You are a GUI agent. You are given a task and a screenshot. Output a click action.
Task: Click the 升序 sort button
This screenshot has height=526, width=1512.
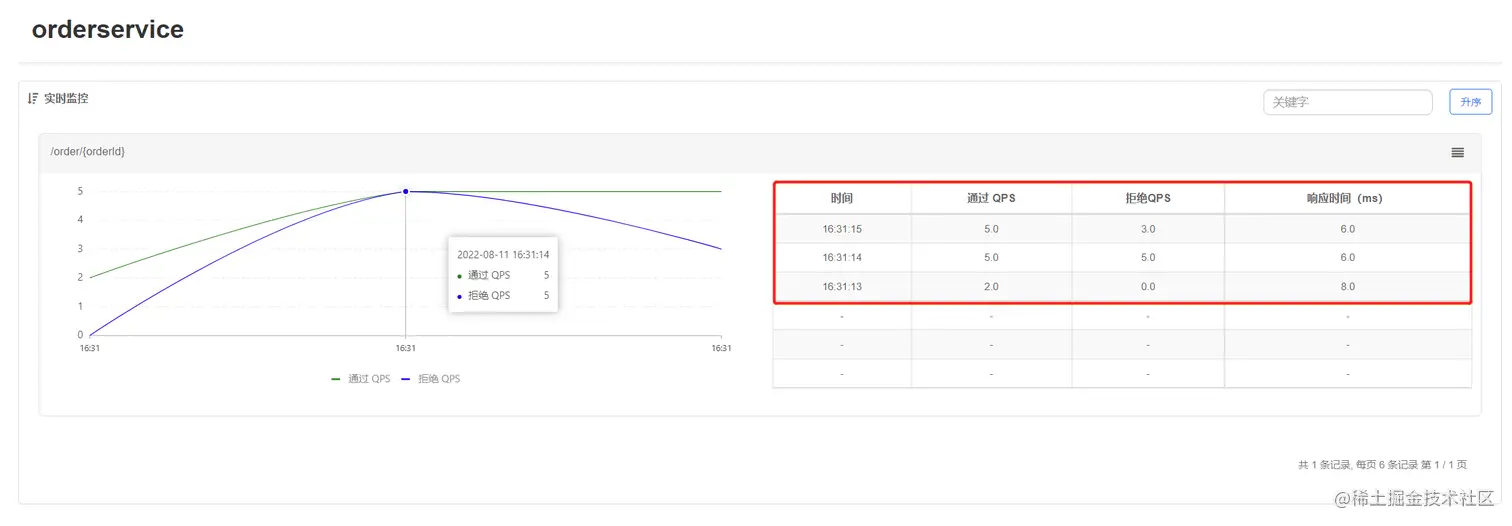pos(1470,102)
